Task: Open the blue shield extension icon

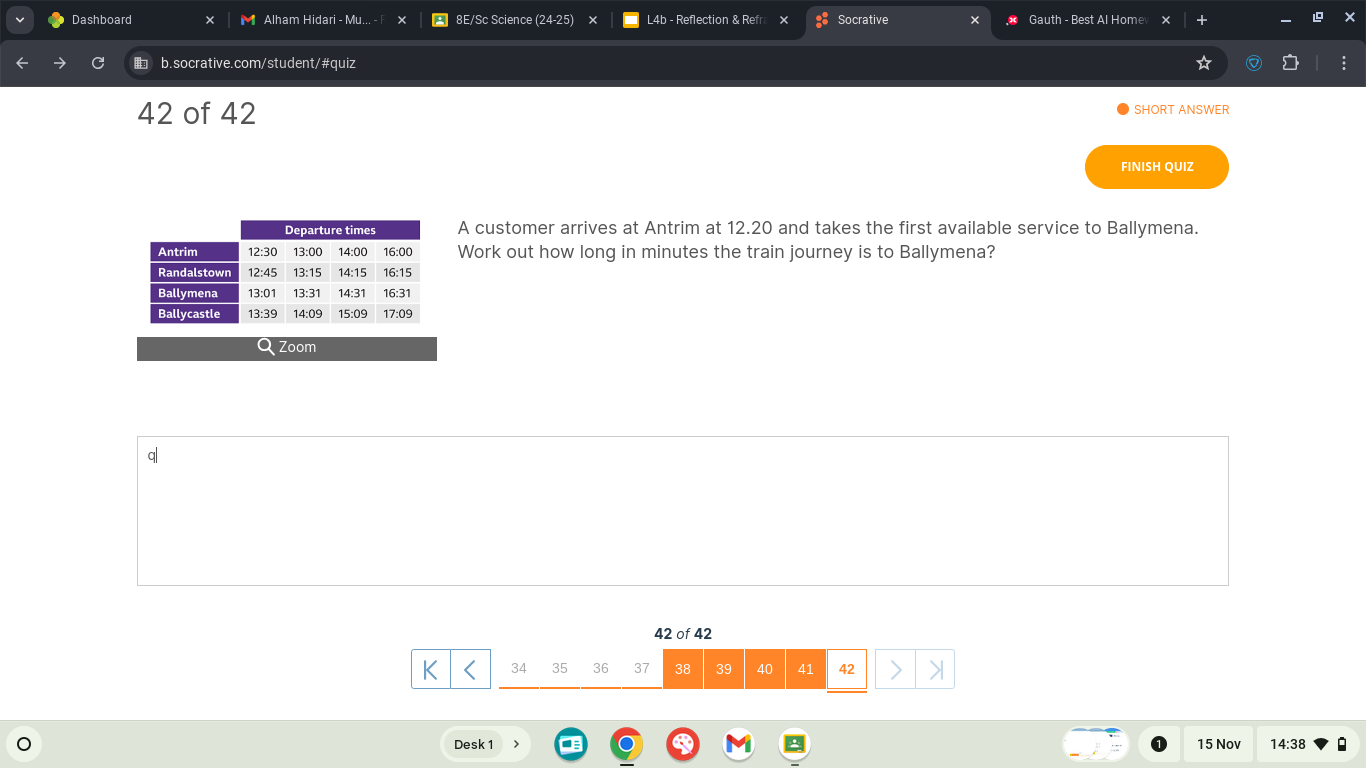Action: click(1254, 63)
